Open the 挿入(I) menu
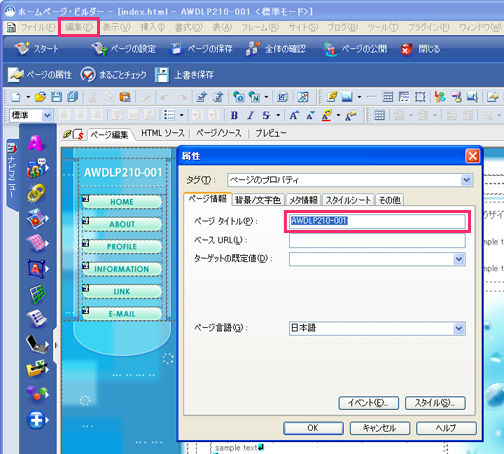Screen dimensions: 504x454 [152, 27]
